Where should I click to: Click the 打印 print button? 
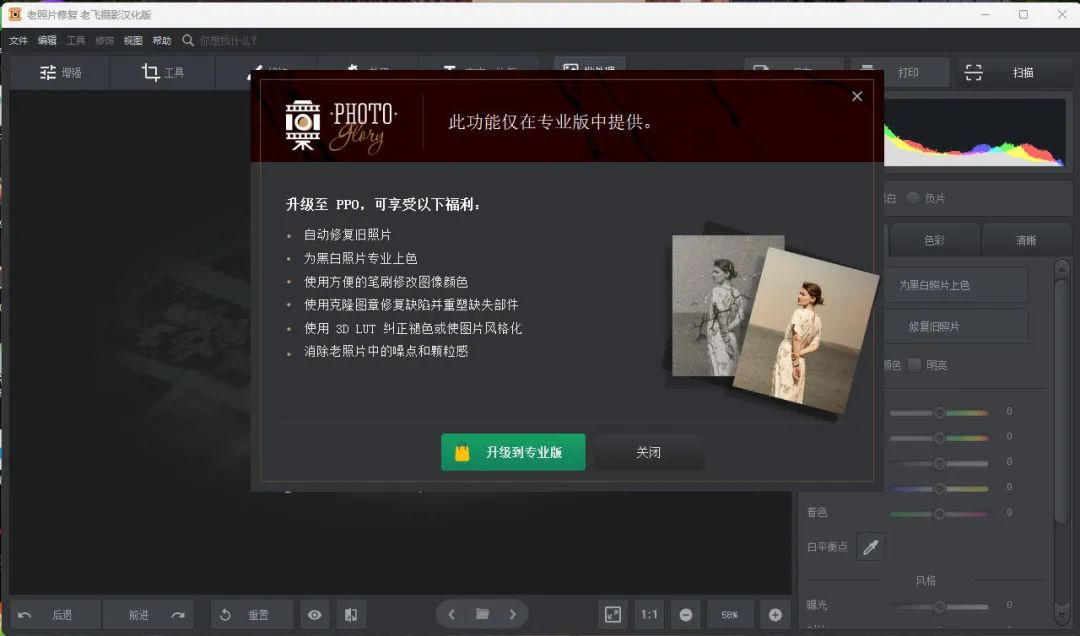click(900, 72)
